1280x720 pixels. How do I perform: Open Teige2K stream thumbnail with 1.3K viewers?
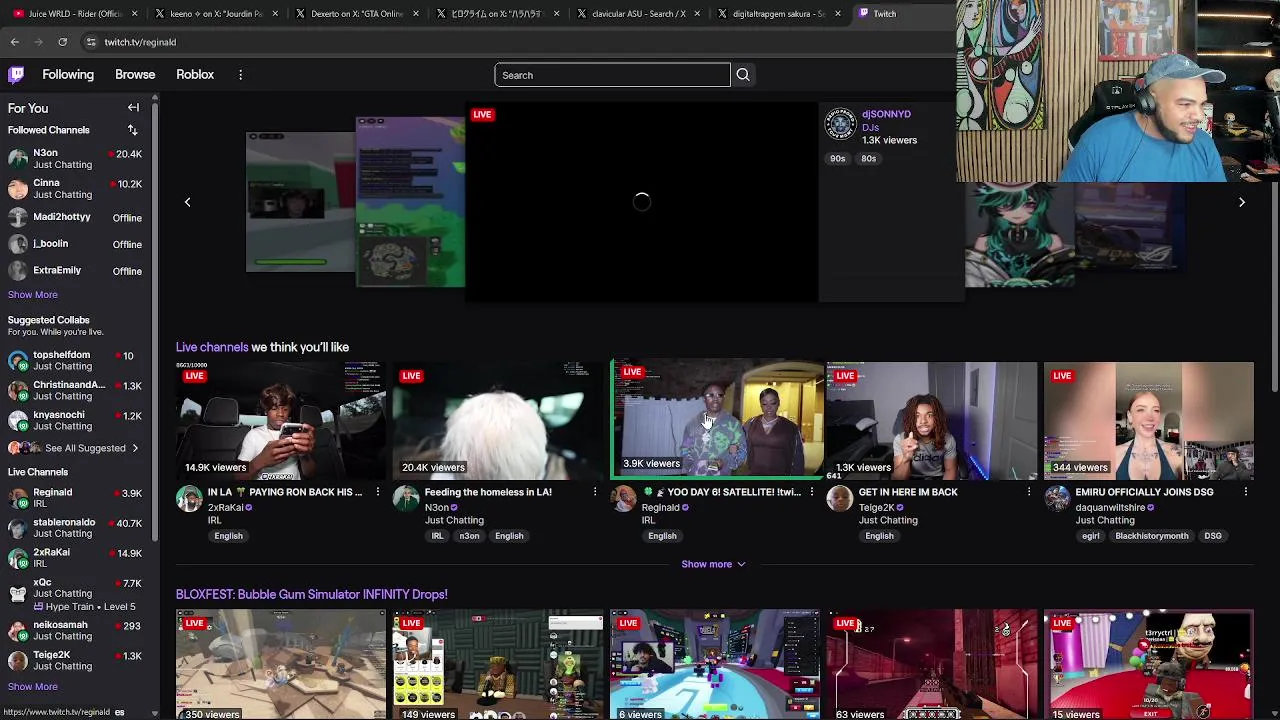click(x=932, y=421)
